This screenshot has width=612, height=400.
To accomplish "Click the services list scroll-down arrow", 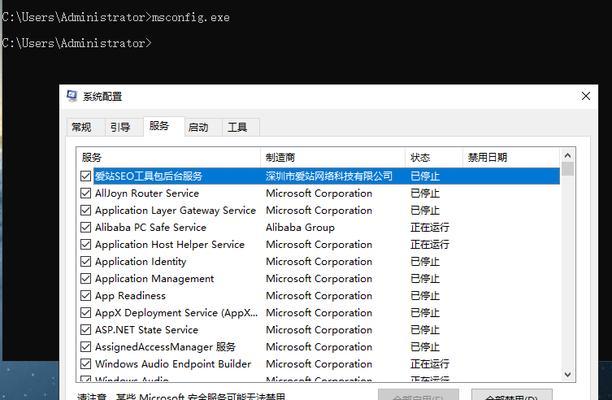I will coord(568,375).
